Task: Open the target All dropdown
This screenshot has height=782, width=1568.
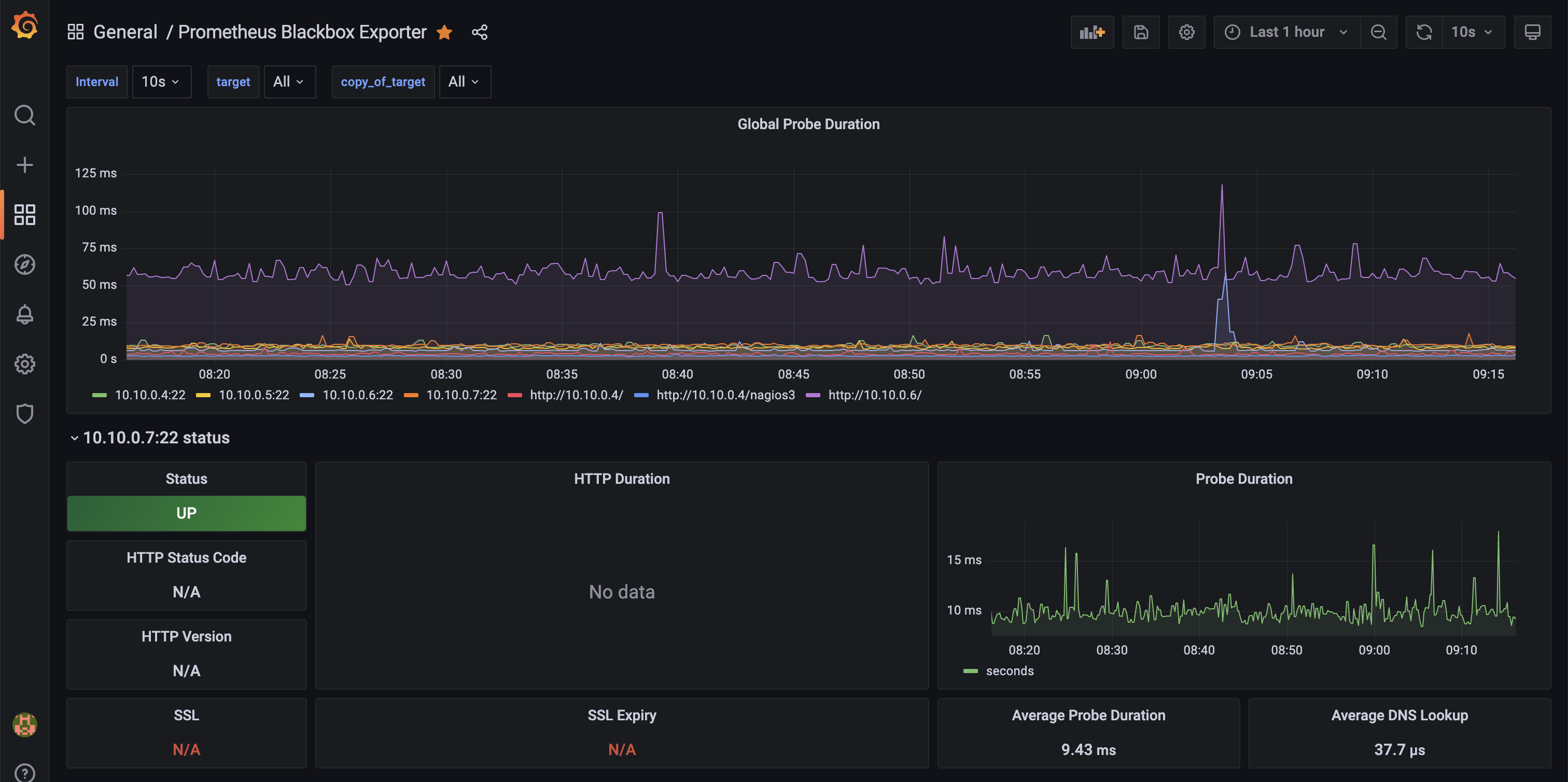Action: coord(289,81)
